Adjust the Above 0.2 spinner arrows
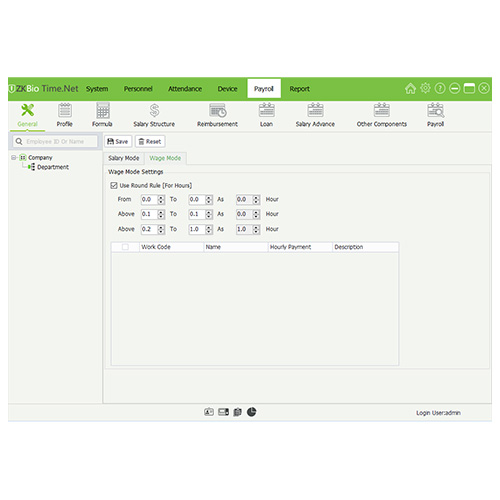This screenshot has width=500, height=500. pyautogui.click(x=161, y=229)
